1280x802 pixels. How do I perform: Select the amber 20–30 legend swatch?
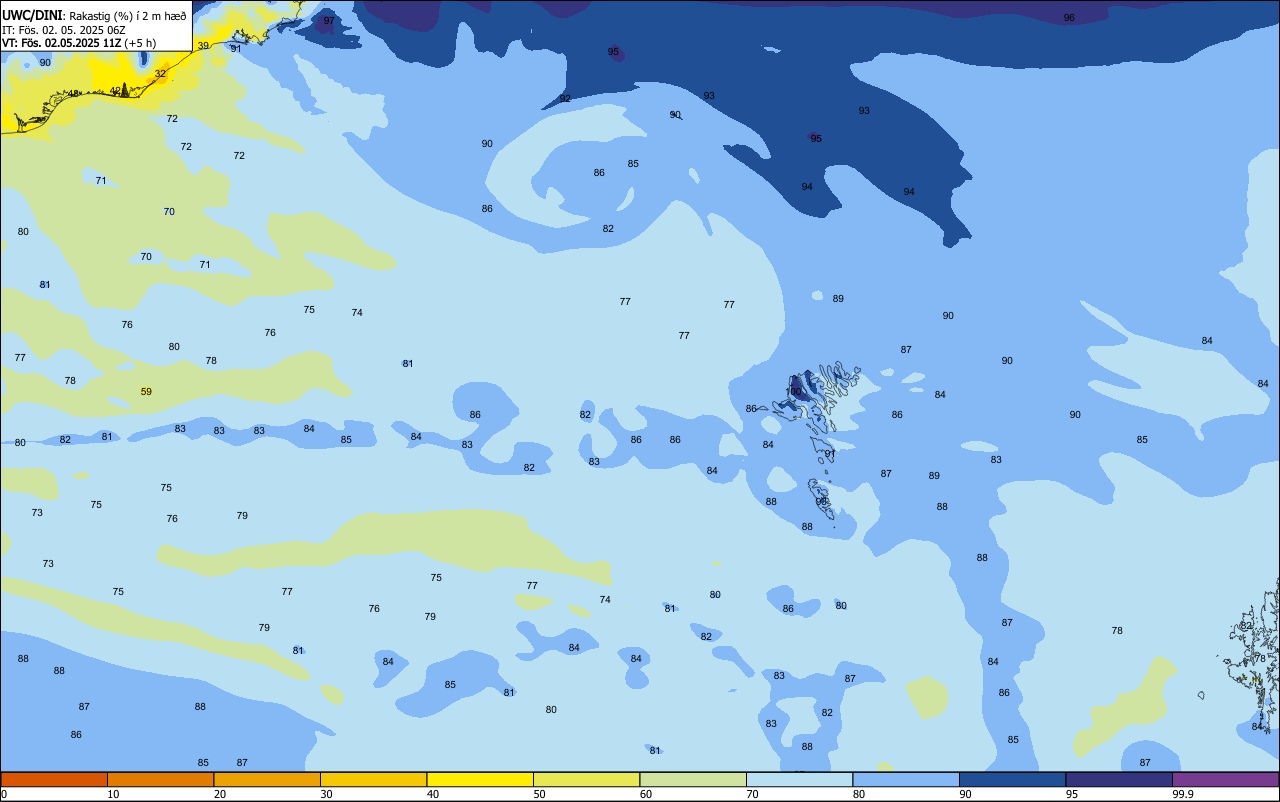267,779
